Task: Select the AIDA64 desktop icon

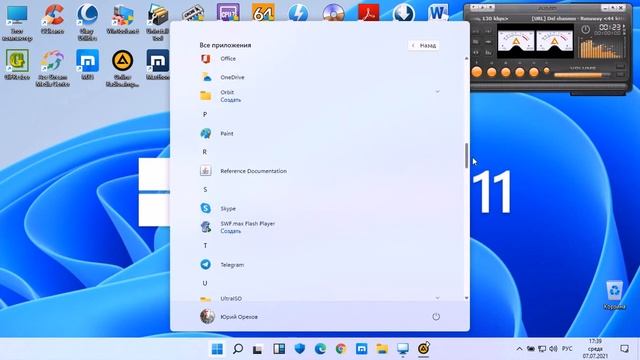Action: pyautogui.click(x=263, y=13)
